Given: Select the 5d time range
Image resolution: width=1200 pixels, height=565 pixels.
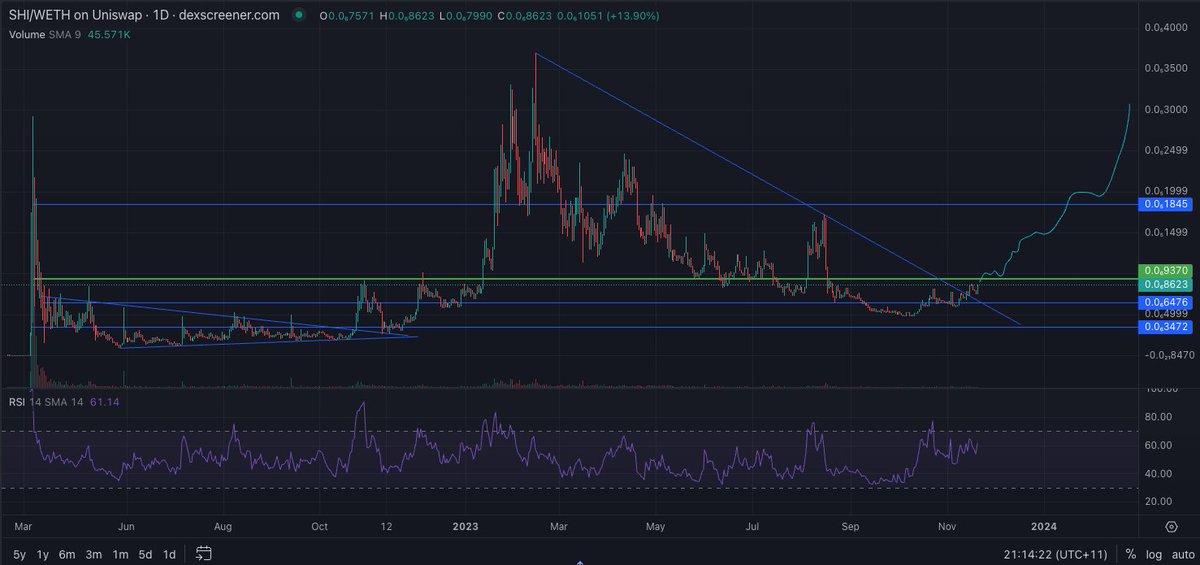Looking at the screenshot, I should [x=145, y=553].
